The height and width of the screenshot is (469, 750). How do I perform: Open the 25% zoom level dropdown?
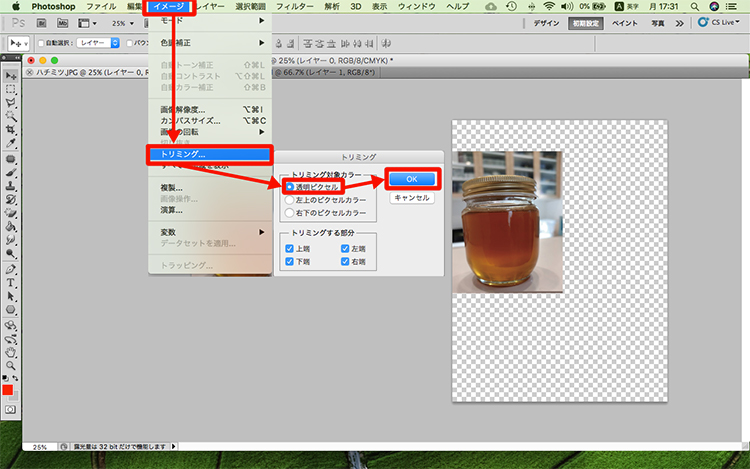click(x=123, y=23)
